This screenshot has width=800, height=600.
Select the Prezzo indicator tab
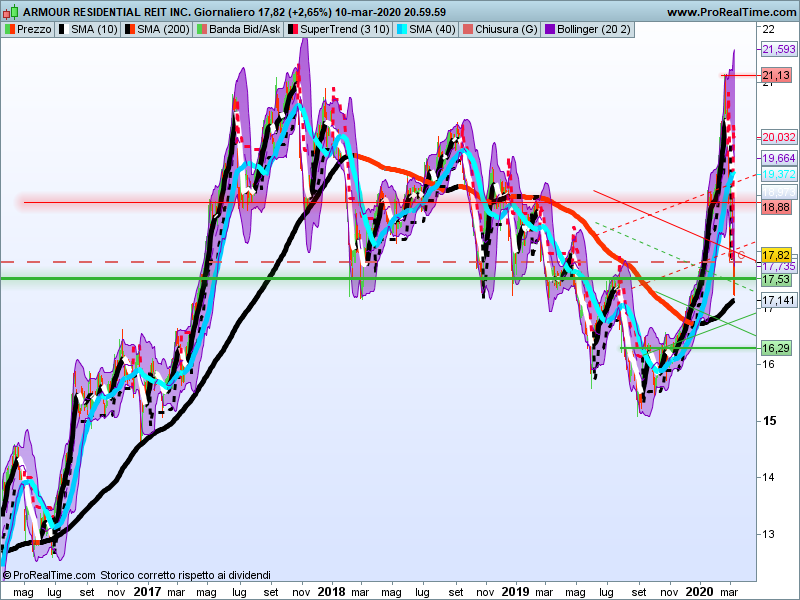pos(28,30)
